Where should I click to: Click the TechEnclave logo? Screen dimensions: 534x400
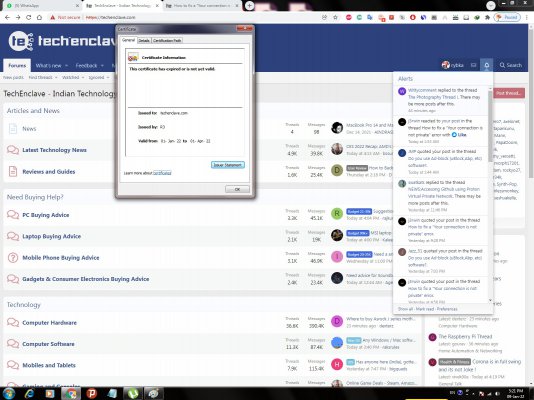pos(61,41)
